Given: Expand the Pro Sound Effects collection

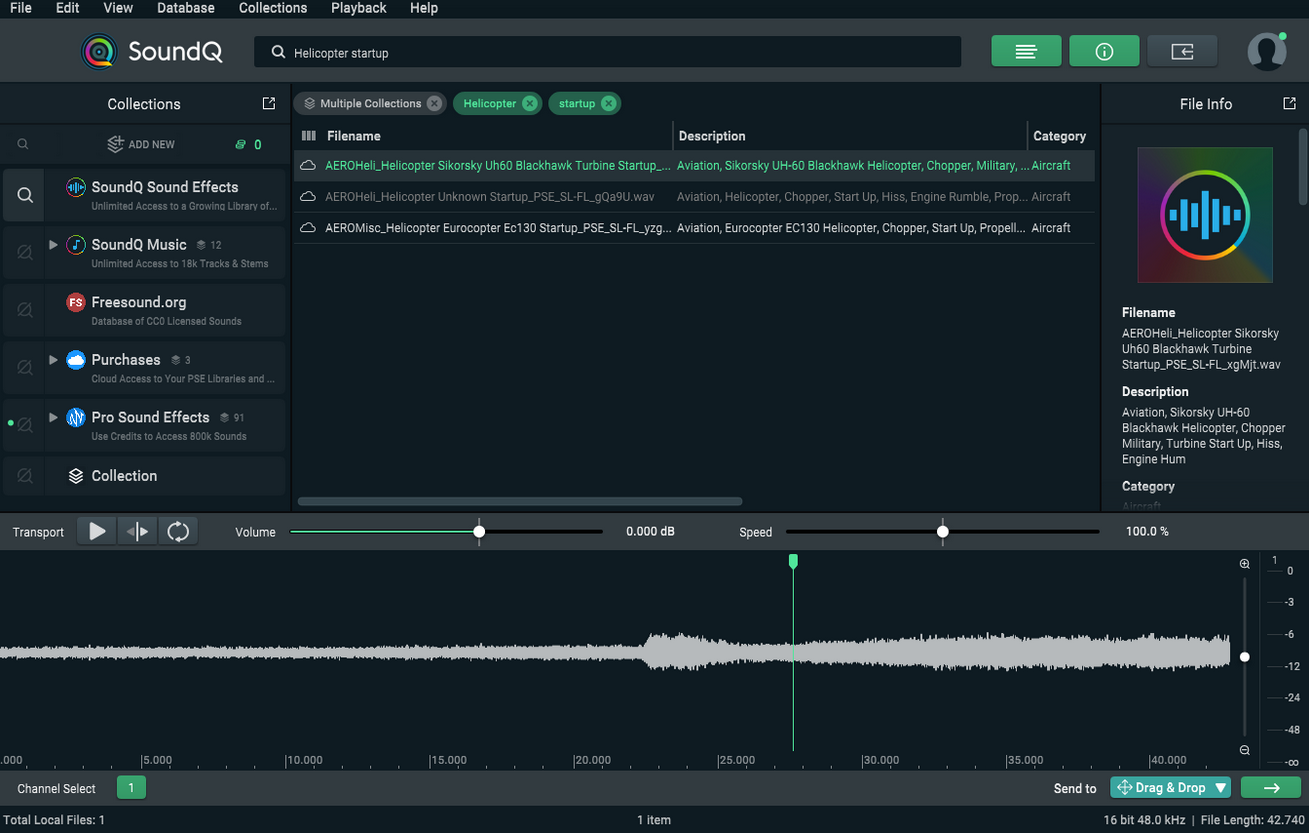Looking at the screenshot, I should 53,417.
